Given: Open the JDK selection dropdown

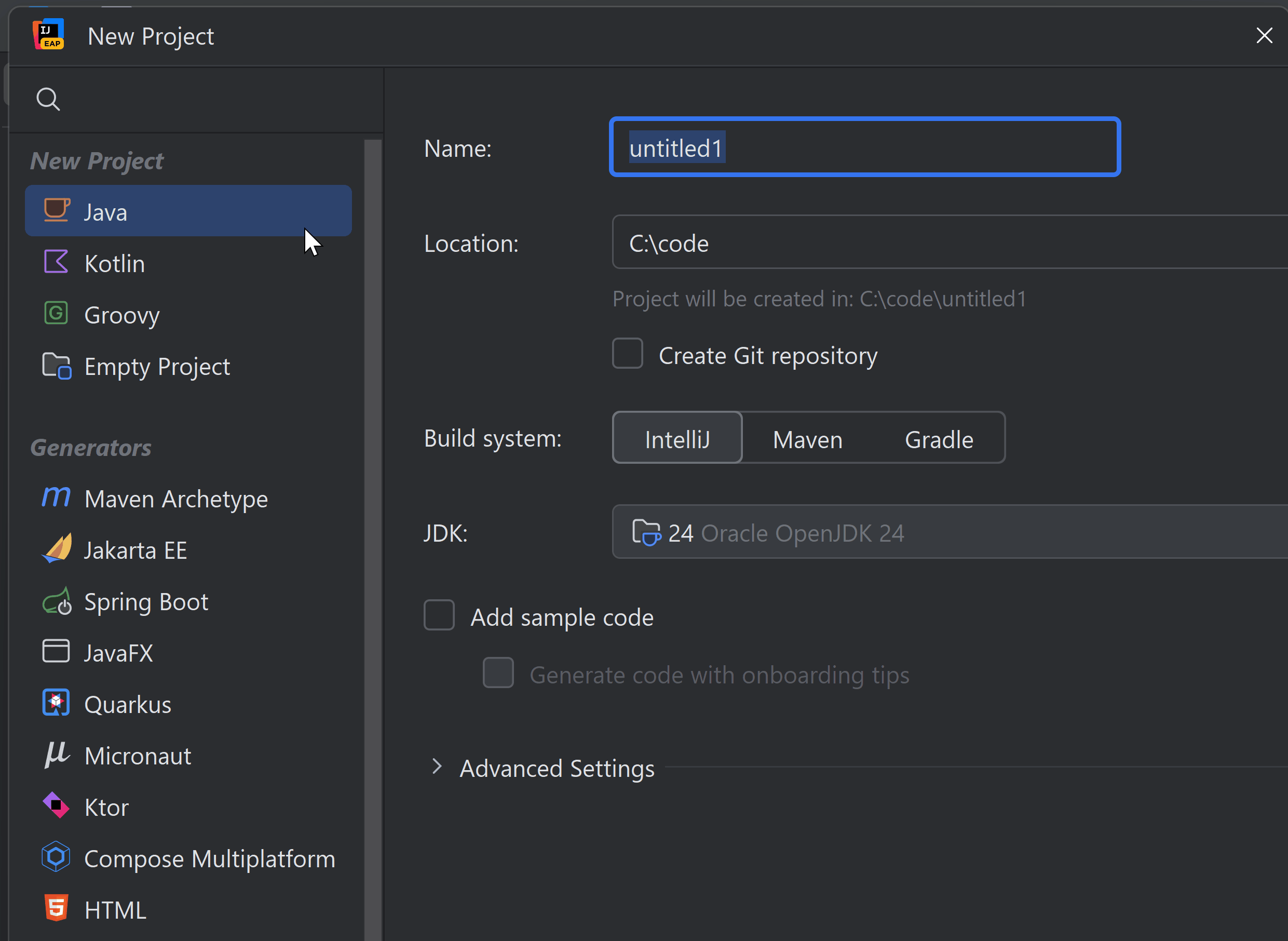Looking at the screenshot, I should click(x=911, y=532).
